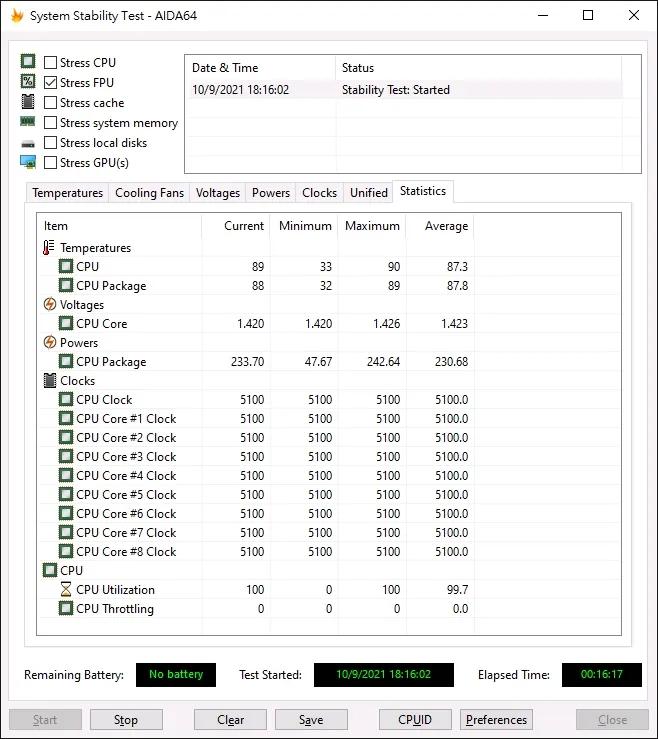The width and height of the screenshot is (658, 739).
Task: Stop the stability test
Action: coord(126,720)
